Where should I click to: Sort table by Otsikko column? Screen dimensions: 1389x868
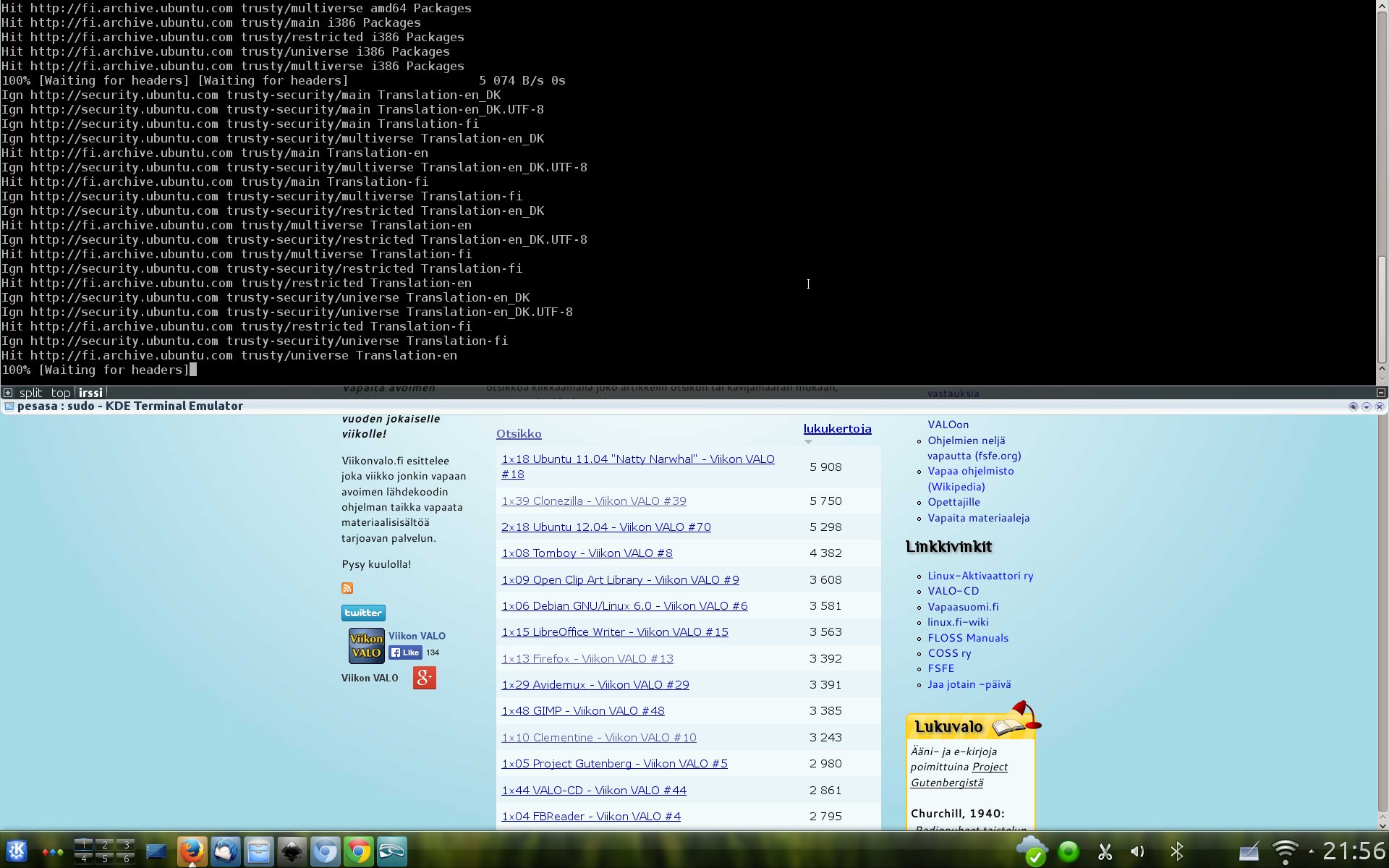tap(519, 434)
